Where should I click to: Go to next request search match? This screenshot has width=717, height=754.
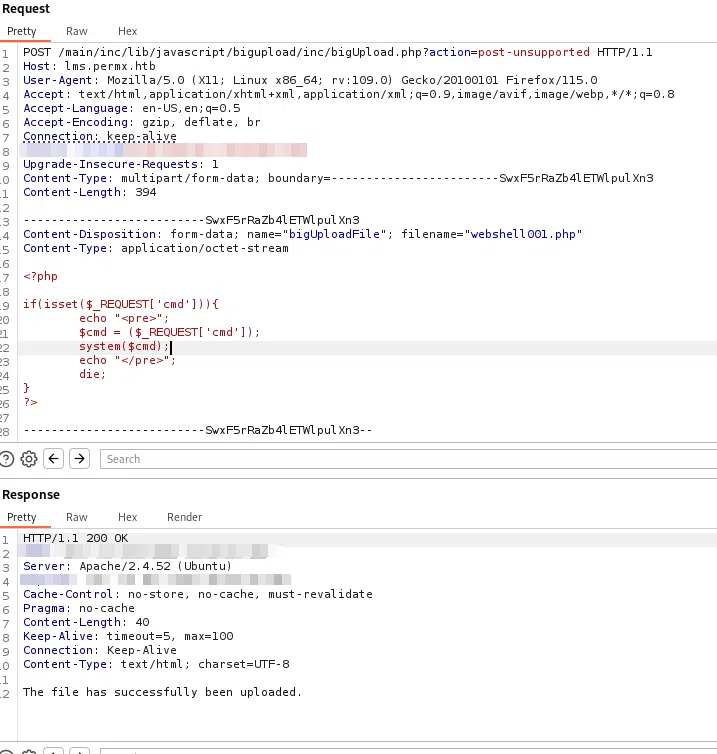click(x=79, y=459)
